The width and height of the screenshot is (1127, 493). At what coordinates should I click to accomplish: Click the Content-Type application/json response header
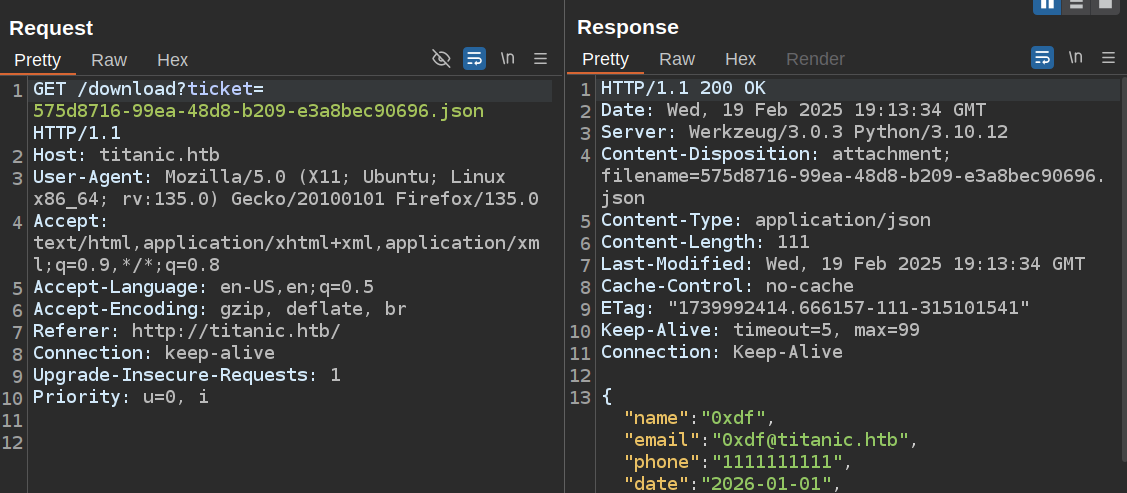(x=765, y=220)
